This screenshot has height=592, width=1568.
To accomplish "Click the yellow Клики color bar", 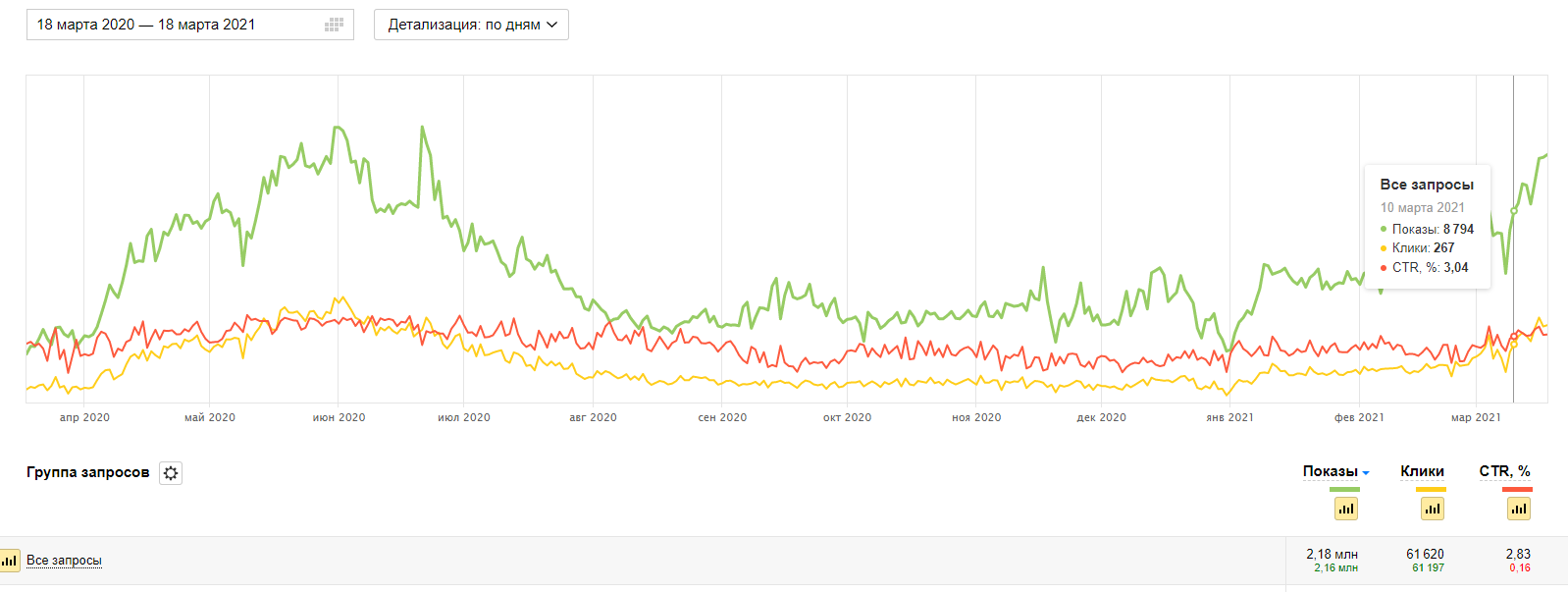I will pos(1431,489).
